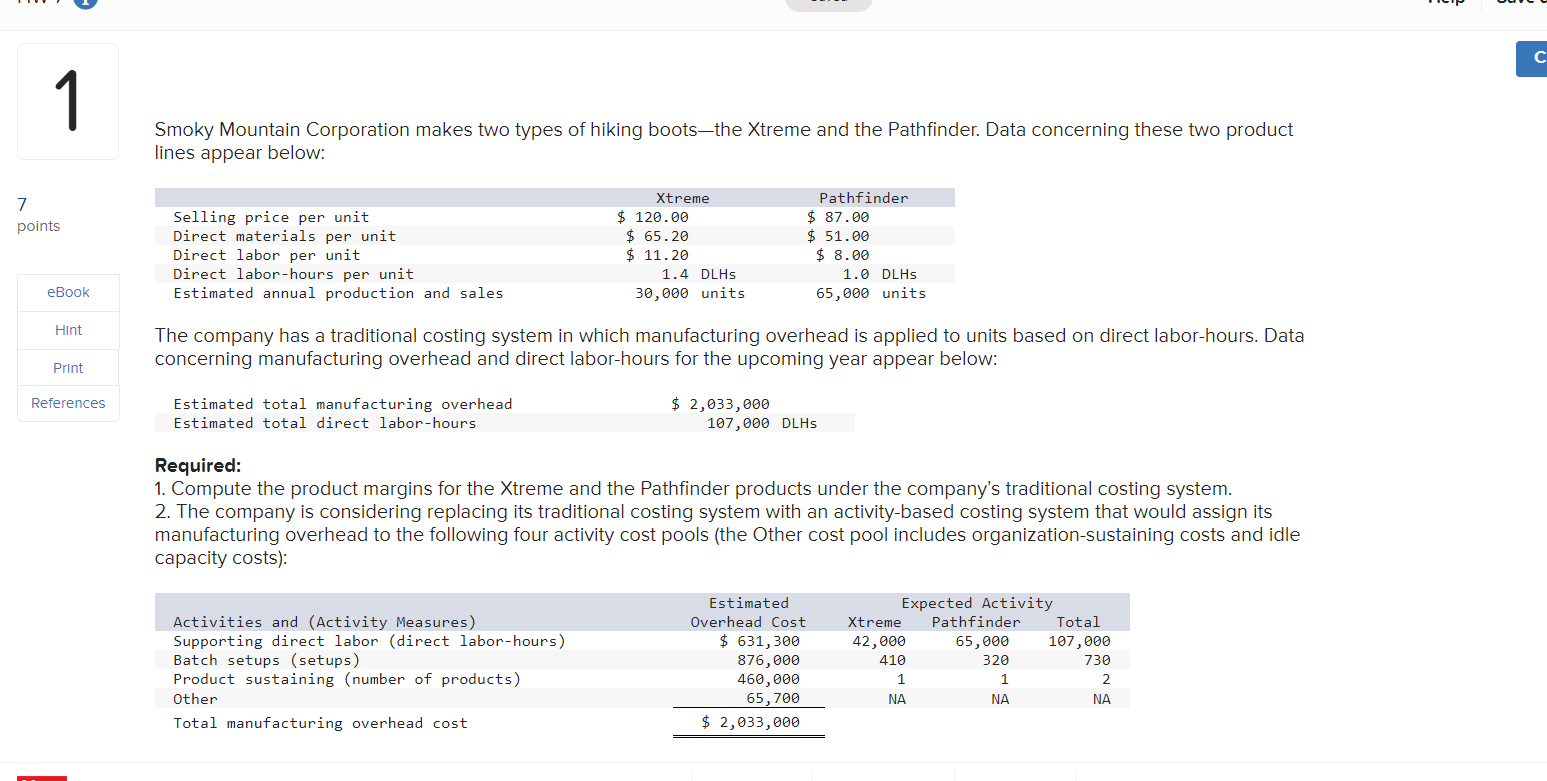Click the Pathfinder header in product data table
This screenshot has height=781, width=1547.
coord(864,198)
